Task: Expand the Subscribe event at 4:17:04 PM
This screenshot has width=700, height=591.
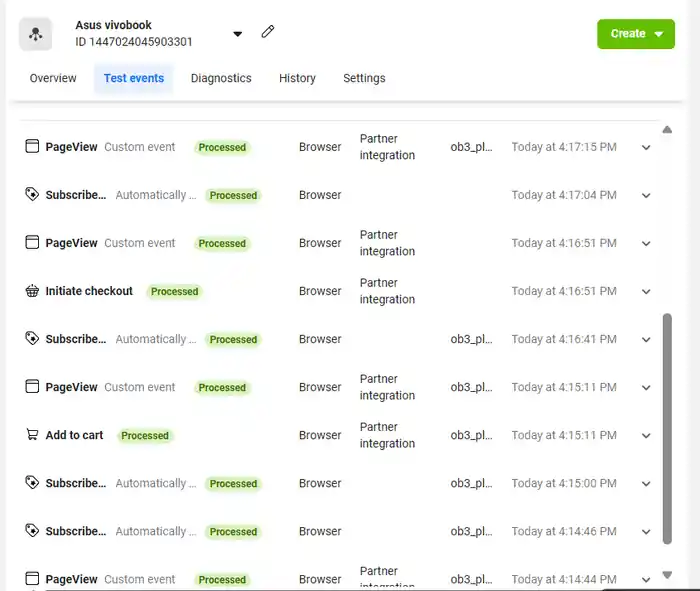Action: 646,196
